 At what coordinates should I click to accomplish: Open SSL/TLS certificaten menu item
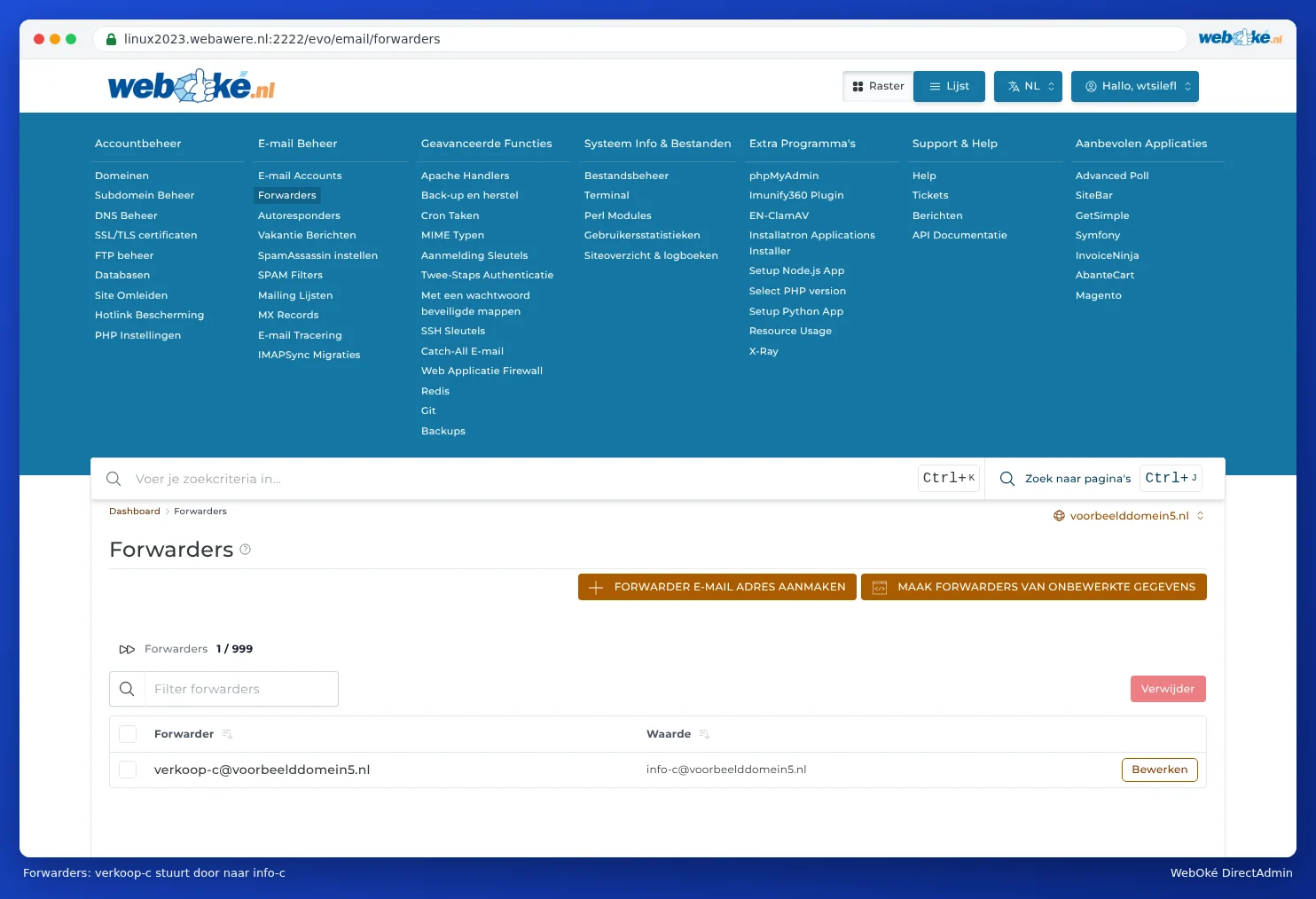coord(146,235)
